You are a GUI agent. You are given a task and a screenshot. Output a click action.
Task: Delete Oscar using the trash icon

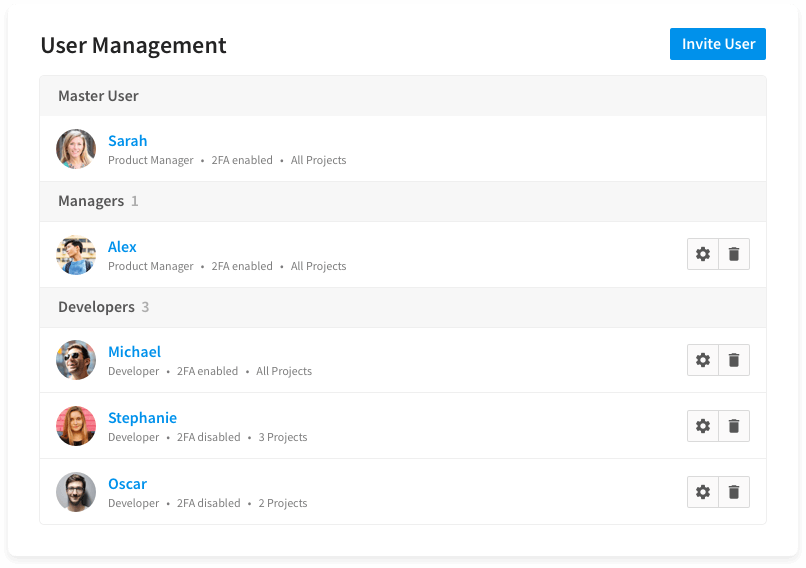(x=734, y=492)
